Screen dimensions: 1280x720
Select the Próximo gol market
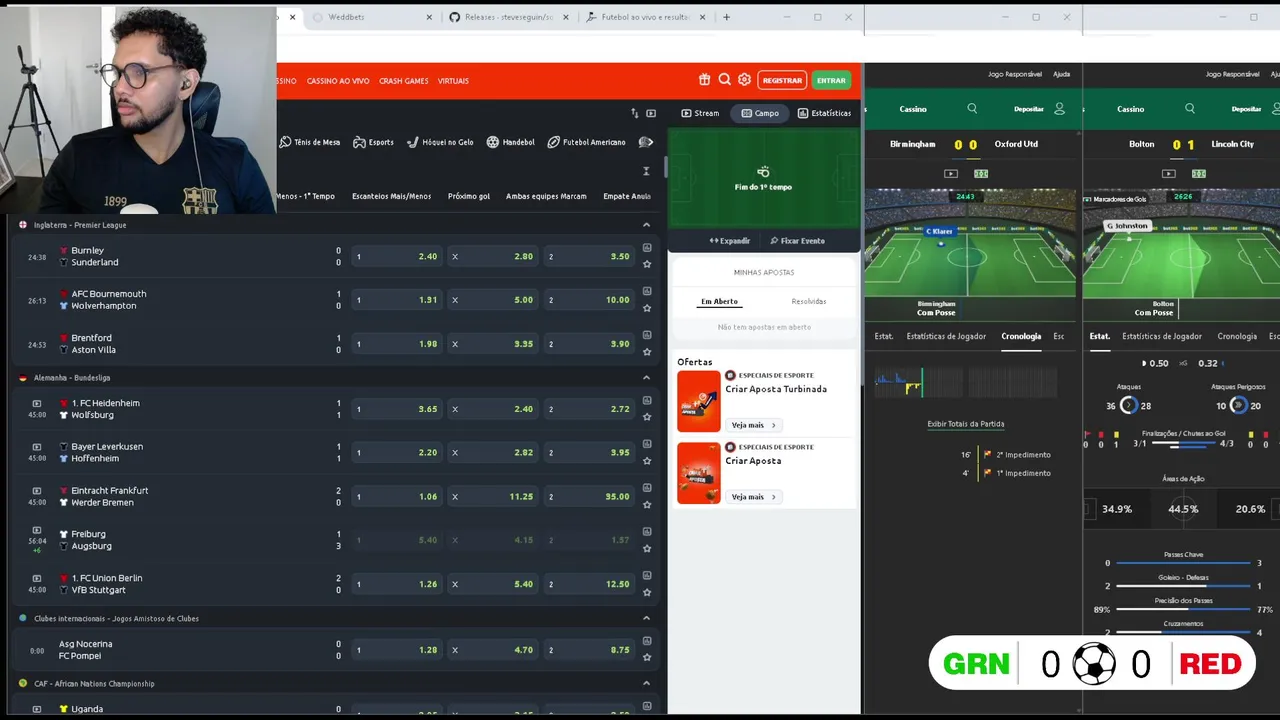click(469, 196)
